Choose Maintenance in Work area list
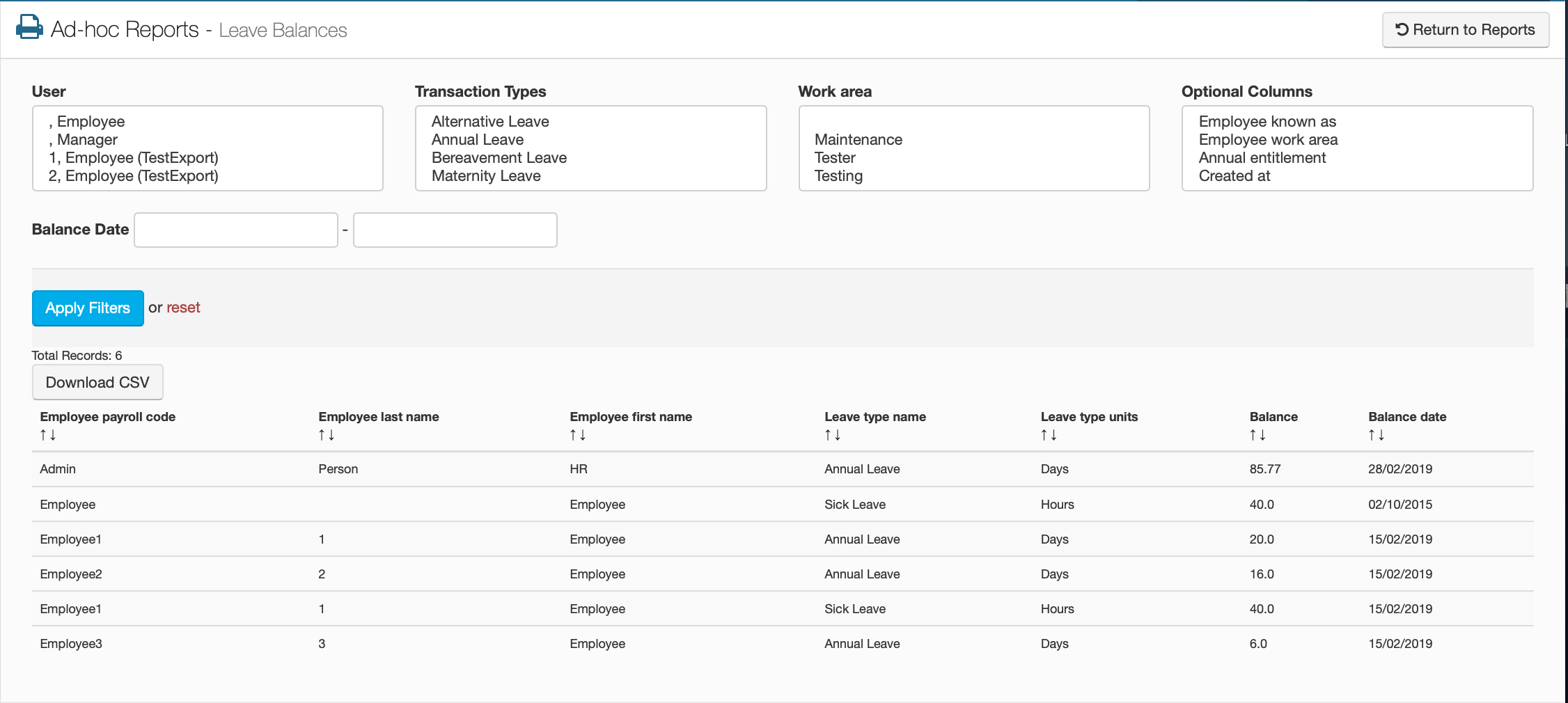Image resolution: width=1568 pixels, height=703 pixels. (858, 140)
